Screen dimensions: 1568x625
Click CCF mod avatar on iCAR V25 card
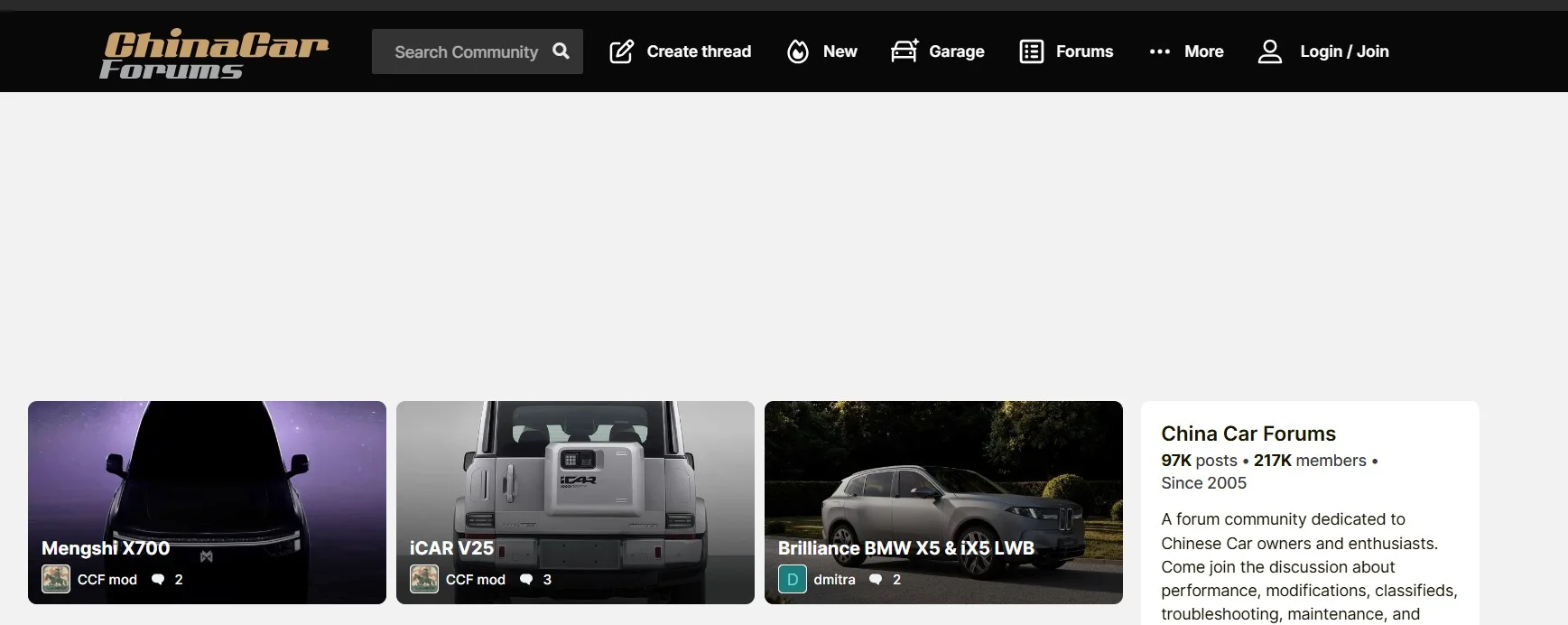tap(424, 579)
